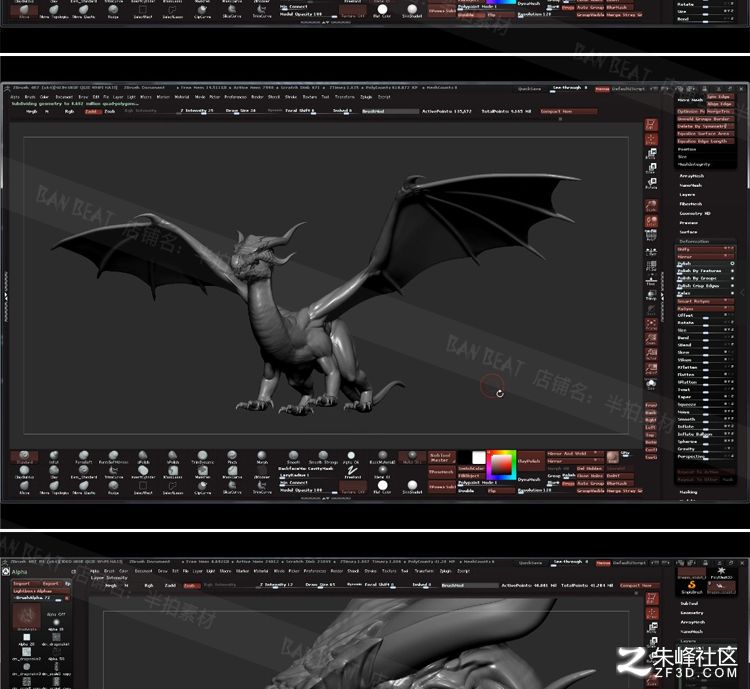Select the ClayBuildup brush in middle window

[x=24, y=472]
